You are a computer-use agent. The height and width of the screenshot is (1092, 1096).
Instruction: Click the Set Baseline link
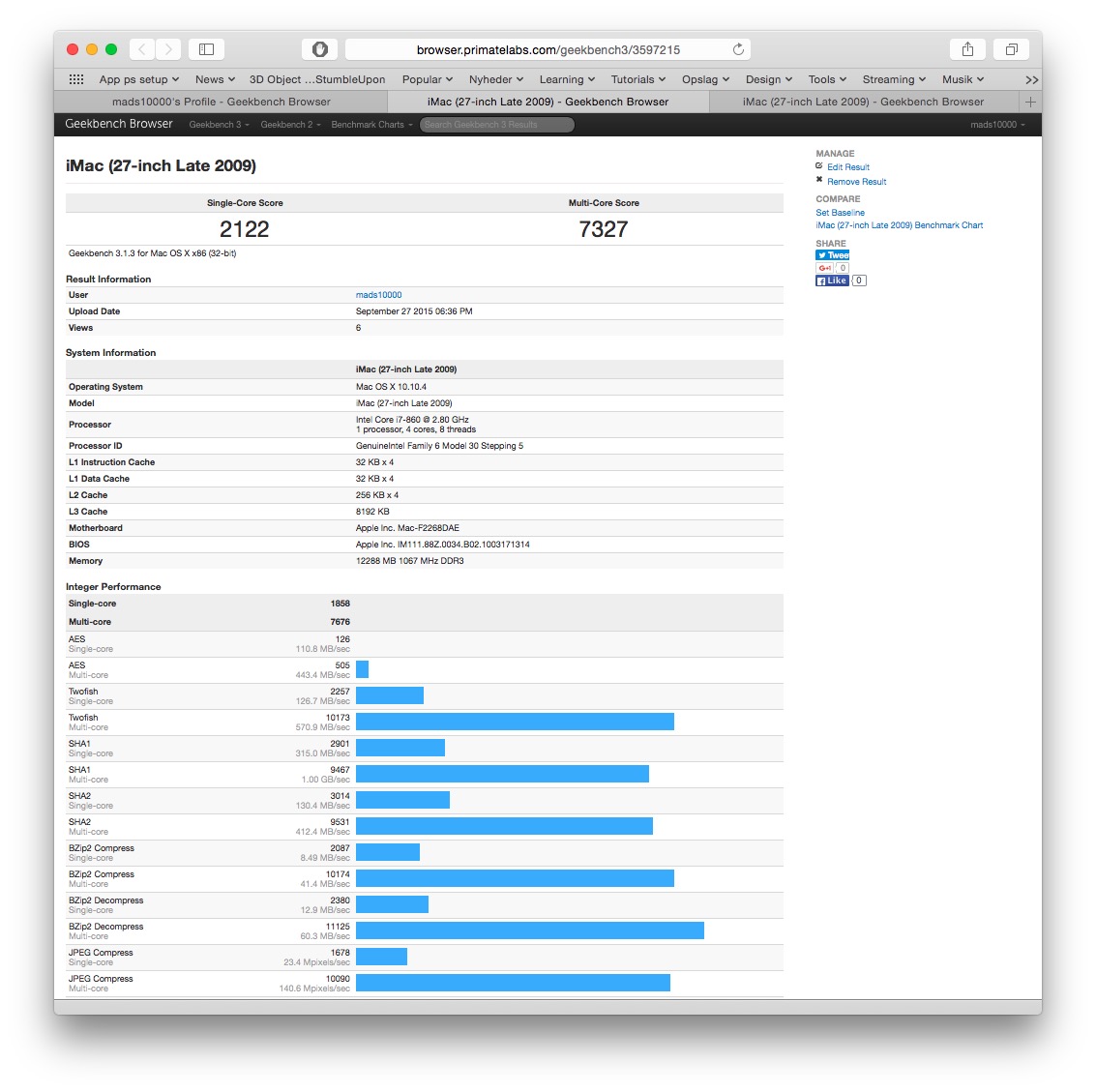(841, 213)
